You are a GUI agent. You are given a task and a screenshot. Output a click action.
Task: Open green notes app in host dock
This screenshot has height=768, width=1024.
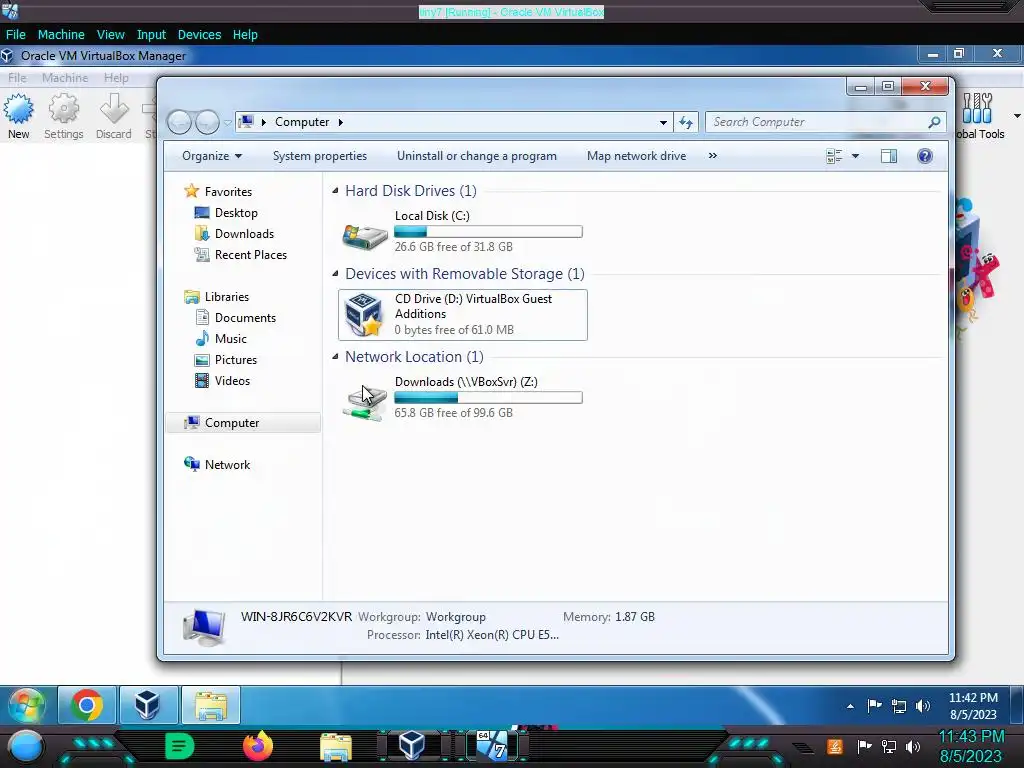point(179,746)
